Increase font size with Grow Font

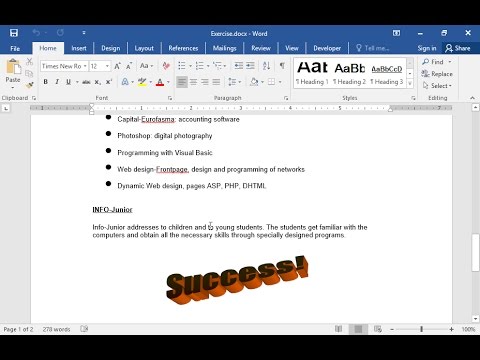coord(118,66)
